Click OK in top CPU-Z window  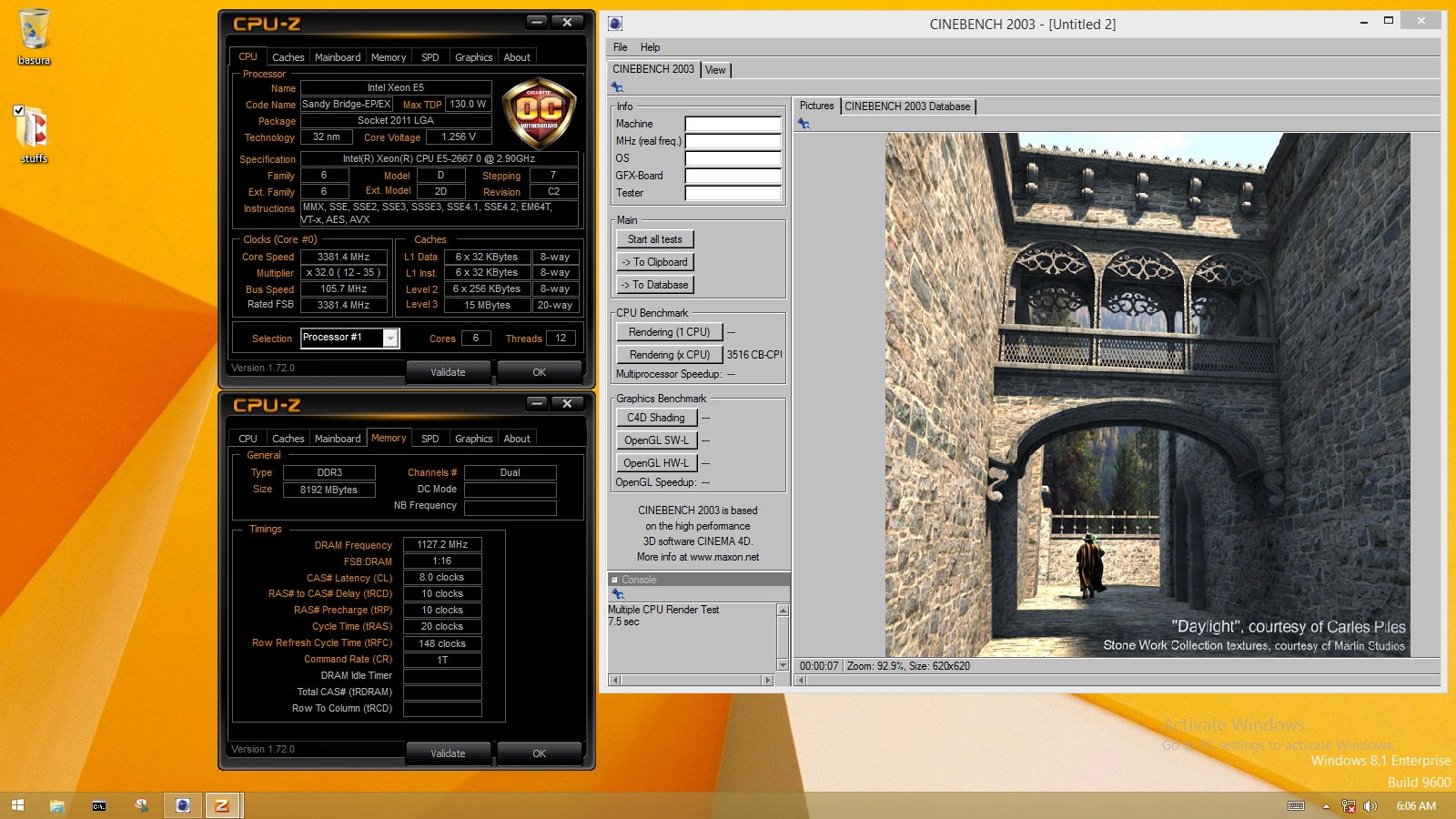[x=539, y=372]
